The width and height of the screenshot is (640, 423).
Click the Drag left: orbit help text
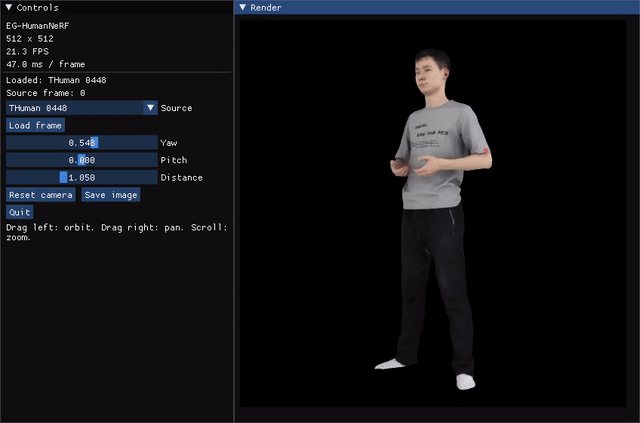pos(117,232)
